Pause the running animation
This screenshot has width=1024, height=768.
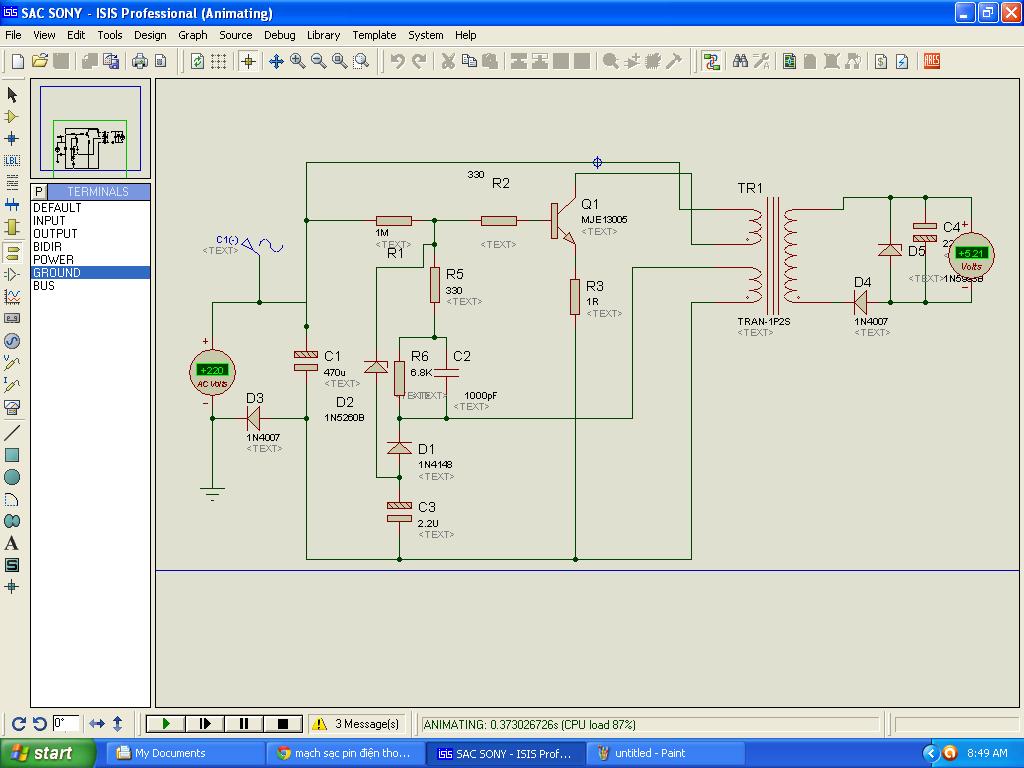(244, 724)
